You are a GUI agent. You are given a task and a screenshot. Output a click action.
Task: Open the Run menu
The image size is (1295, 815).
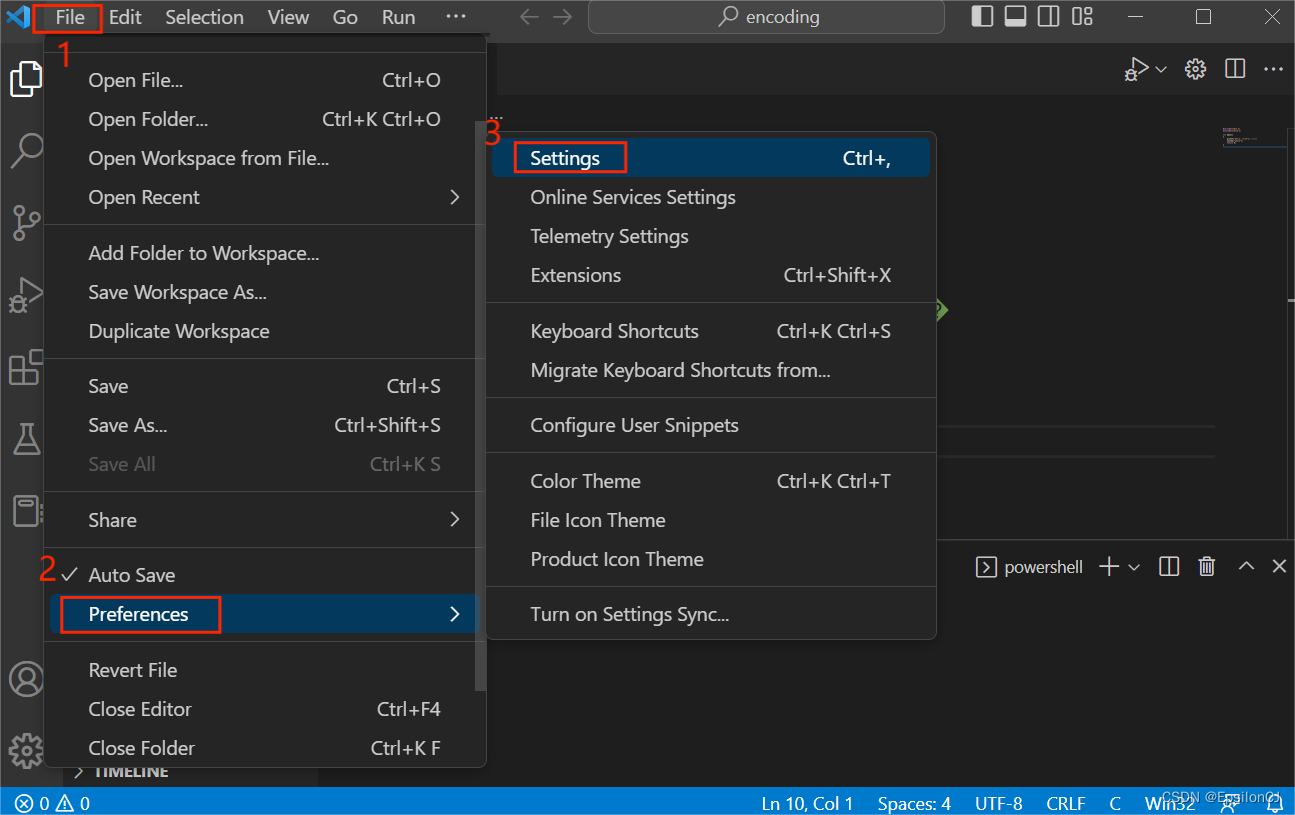click(399, 17)
